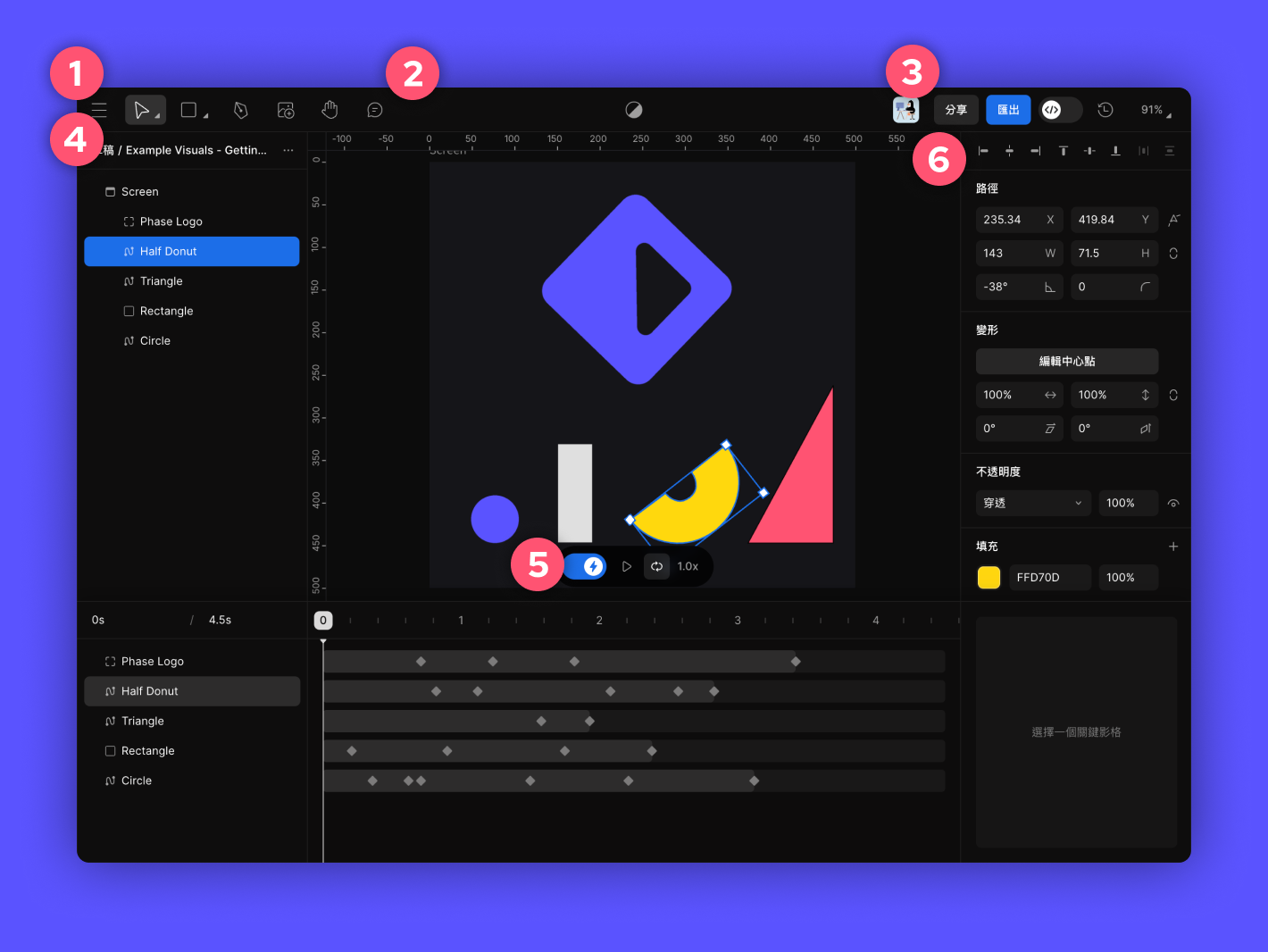Select Rectangle in the layers panel

[x=192, y=311]
